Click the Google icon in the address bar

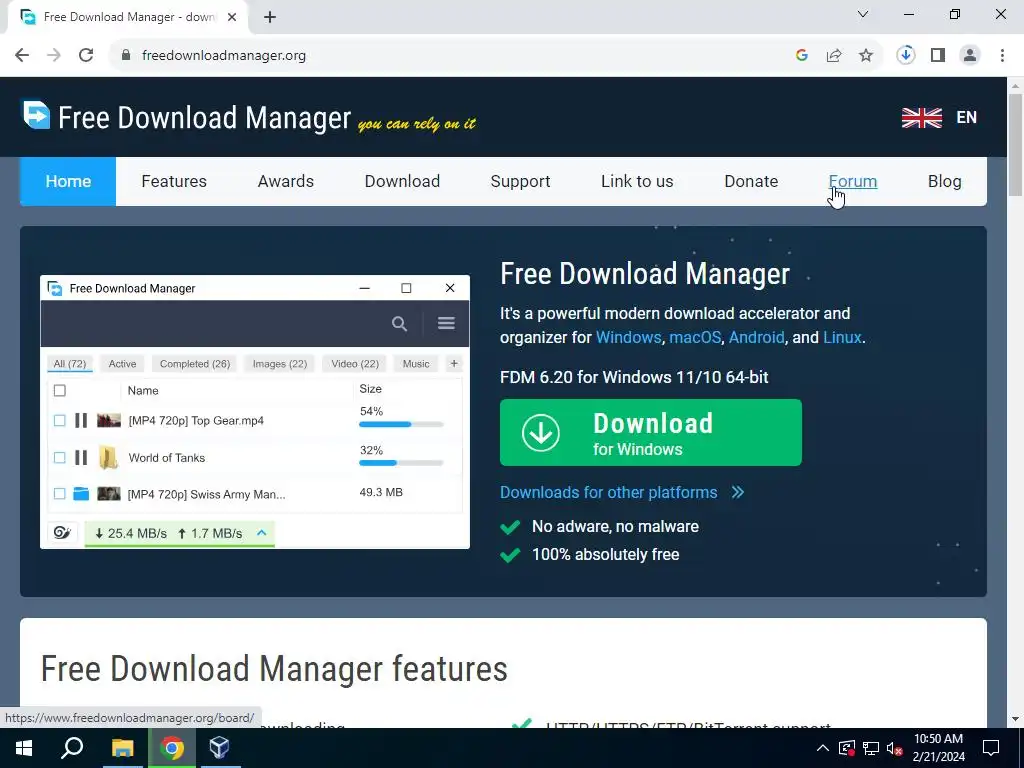point(802,56)
